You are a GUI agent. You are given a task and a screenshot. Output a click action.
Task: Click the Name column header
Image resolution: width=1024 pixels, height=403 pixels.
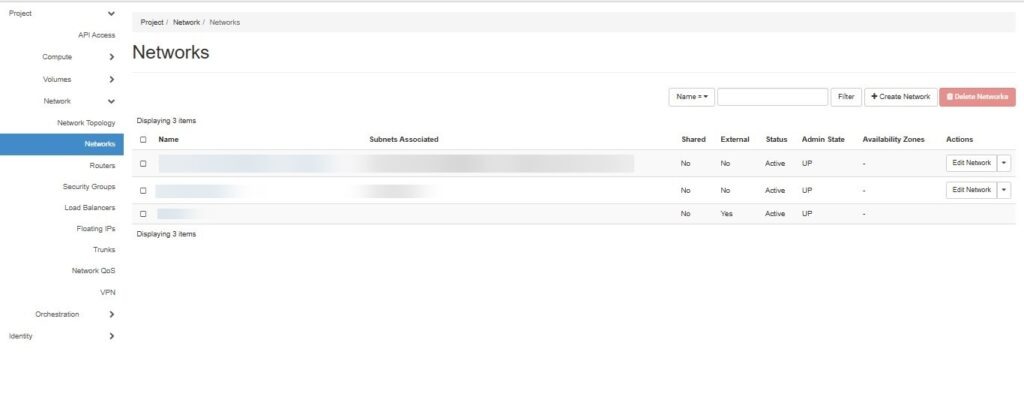[x=168, y=140]
